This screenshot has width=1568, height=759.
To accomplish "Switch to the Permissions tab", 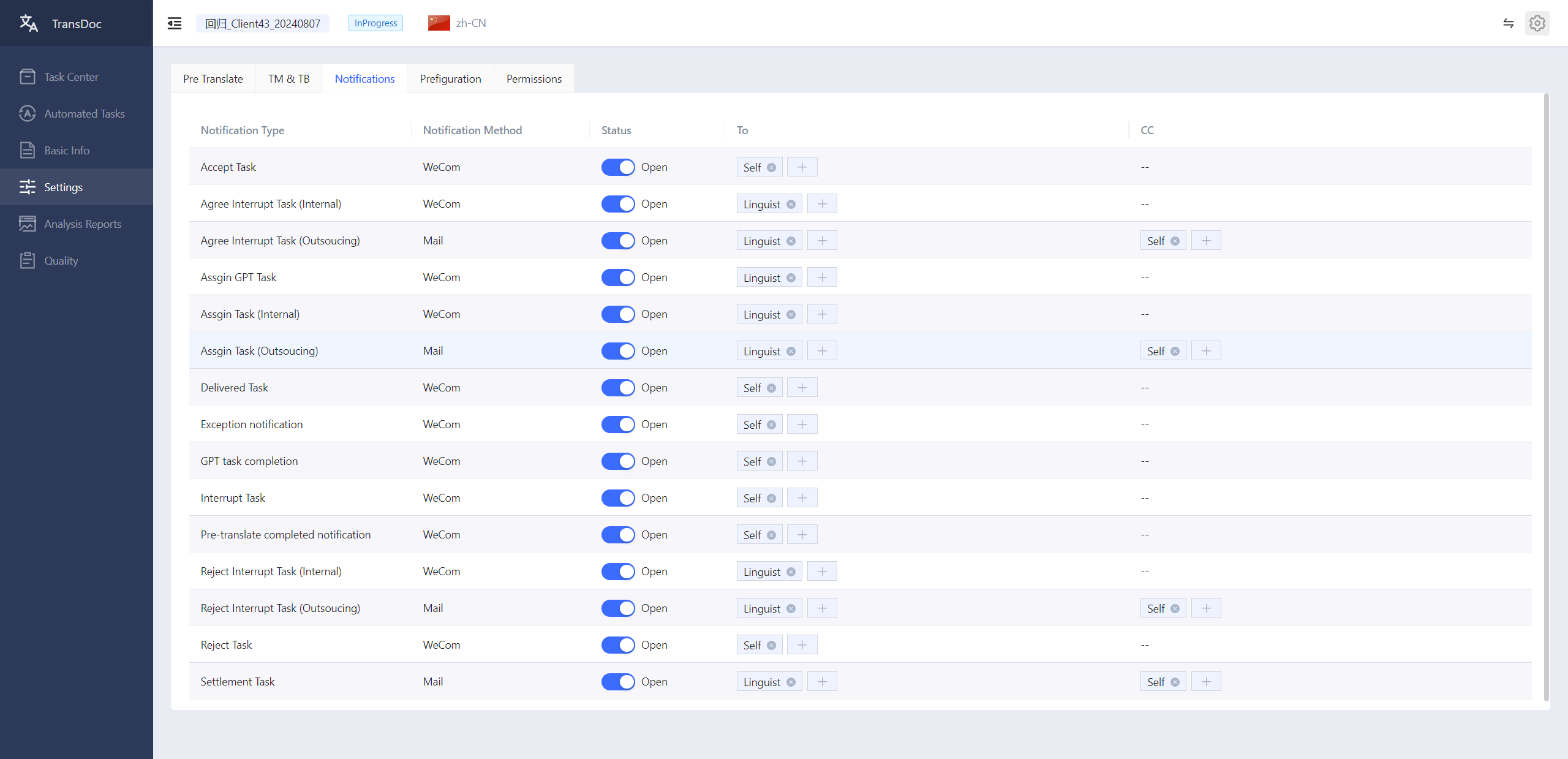I will (533, 78).
